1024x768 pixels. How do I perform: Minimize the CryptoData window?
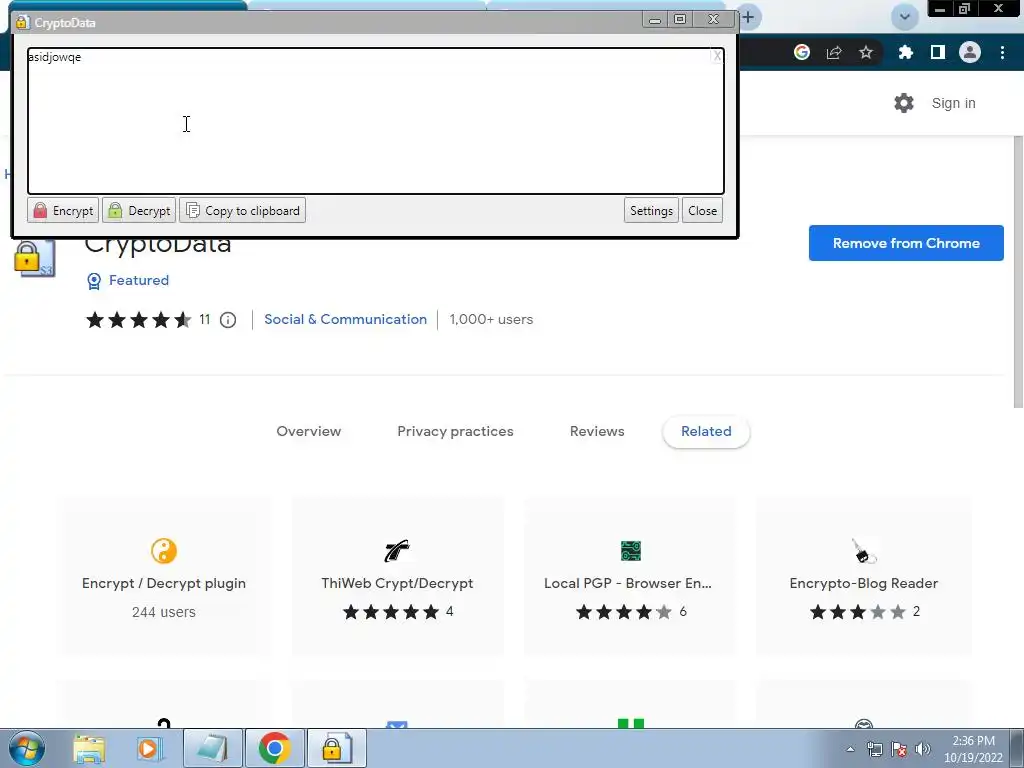pos(655,20)
